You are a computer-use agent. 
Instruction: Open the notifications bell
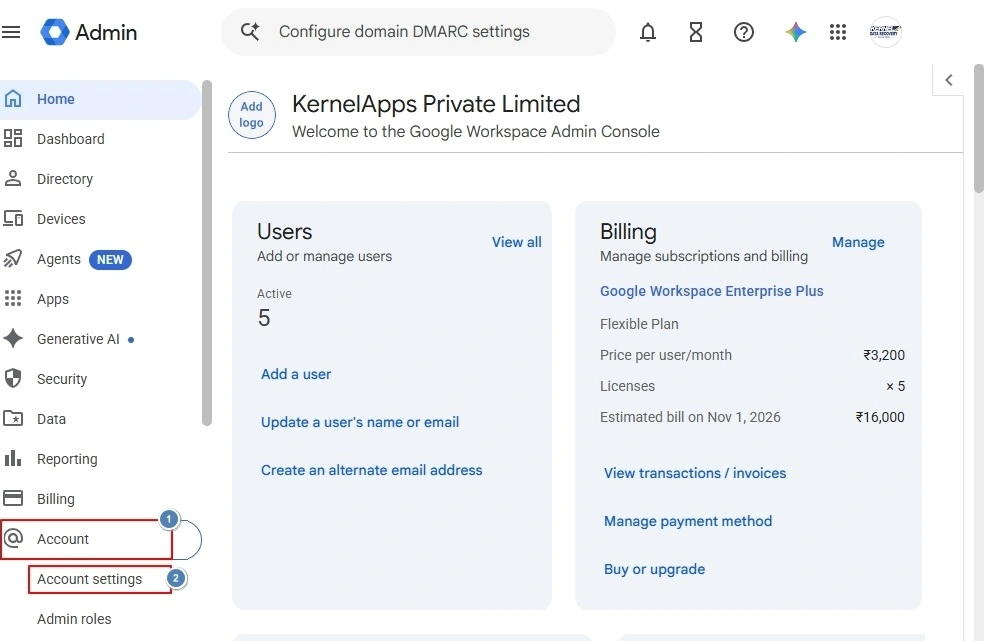coord(648,31)
